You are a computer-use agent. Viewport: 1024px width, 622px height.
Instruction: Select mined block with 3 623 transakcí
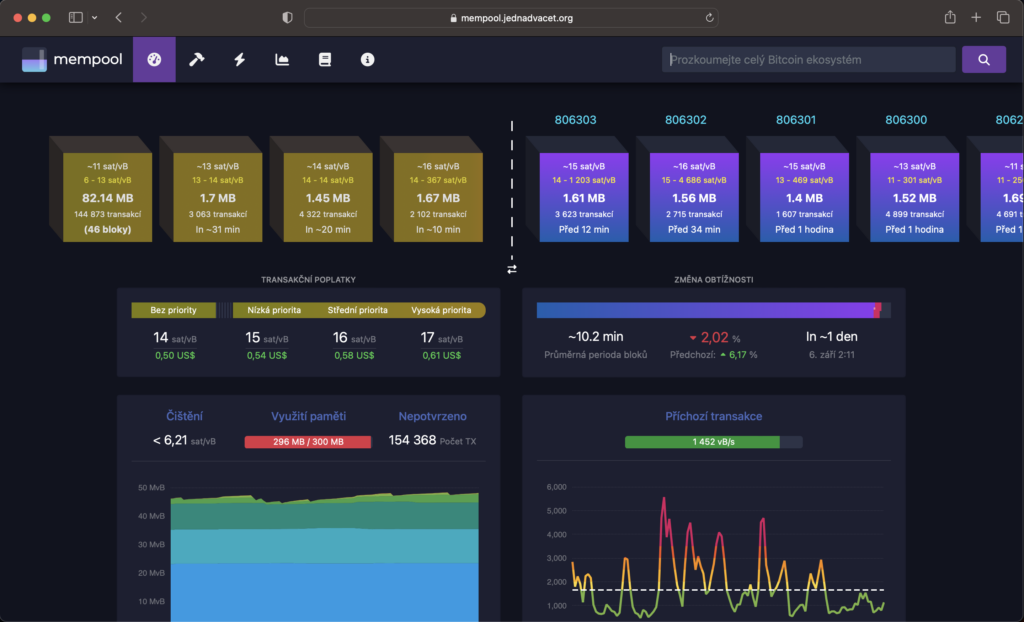(x=584, y=197)
